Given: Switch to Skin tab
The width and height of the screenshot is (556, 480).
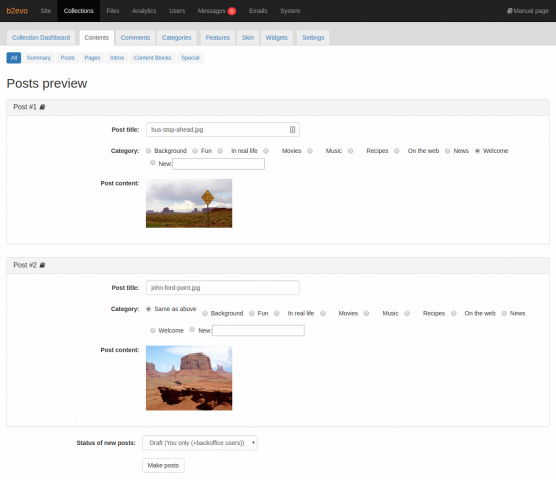Looking at the screenshot, I should click(x=248, y=38).
